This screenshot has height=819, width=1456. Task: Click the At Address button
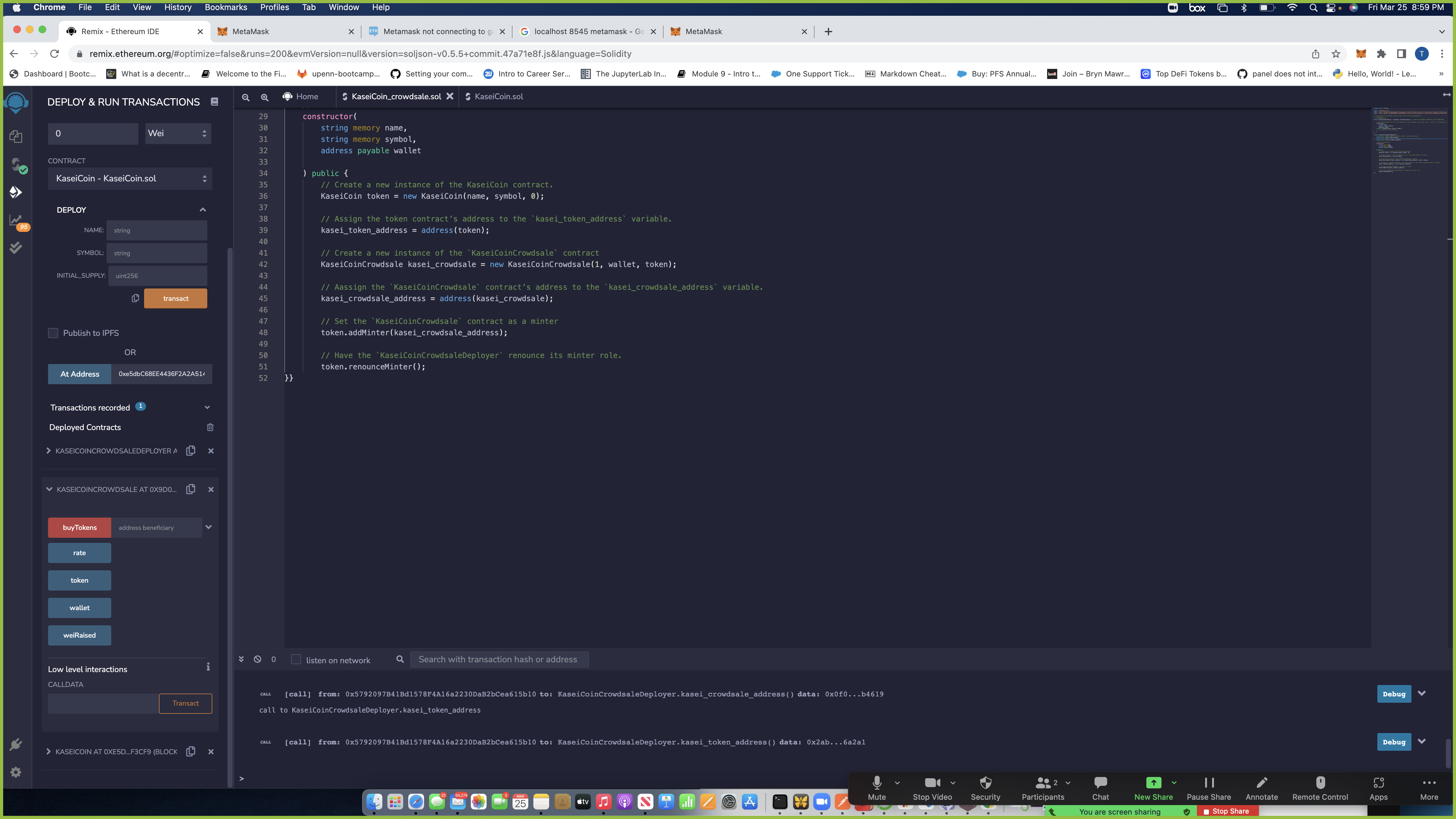pyautogui.click(x=80, y=374)
